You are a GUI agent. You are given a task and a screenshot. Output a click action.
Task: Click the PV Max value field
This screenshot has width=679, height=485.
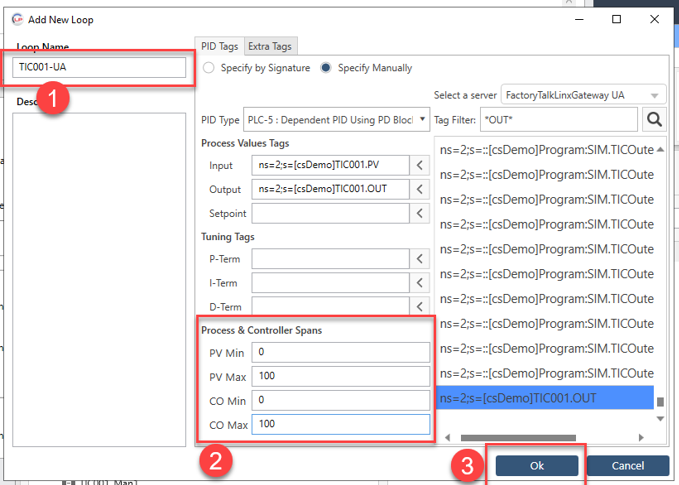(341, 376)
